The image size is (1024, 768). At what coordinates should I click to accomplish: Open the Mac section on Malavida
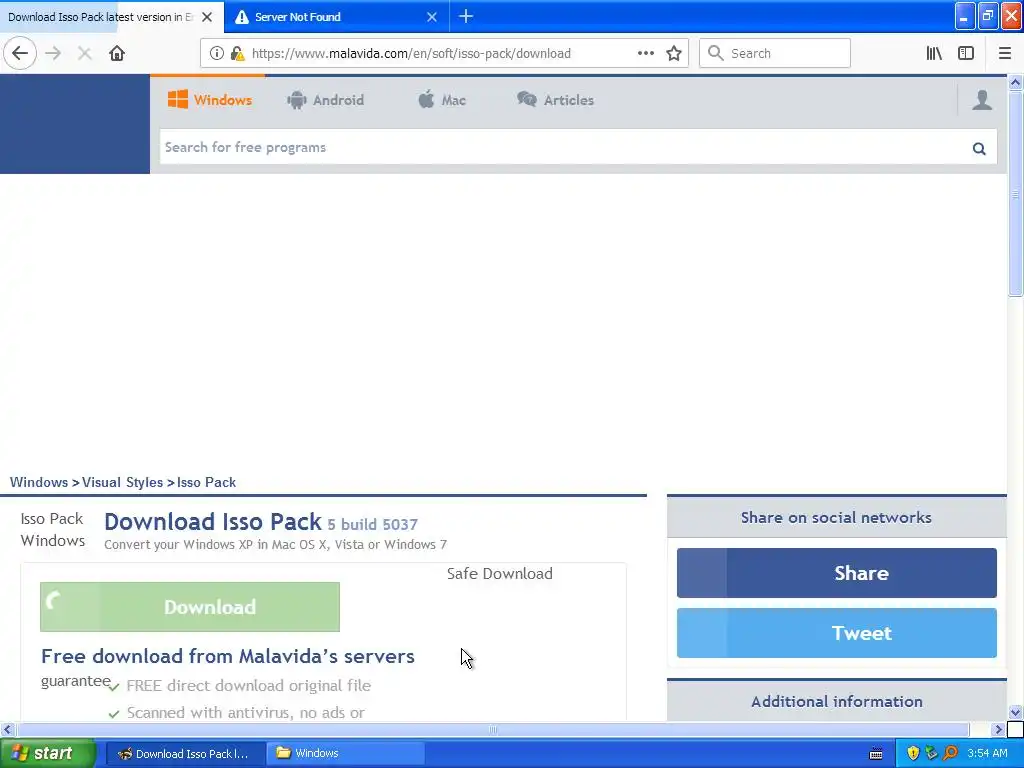pos(442,100)
